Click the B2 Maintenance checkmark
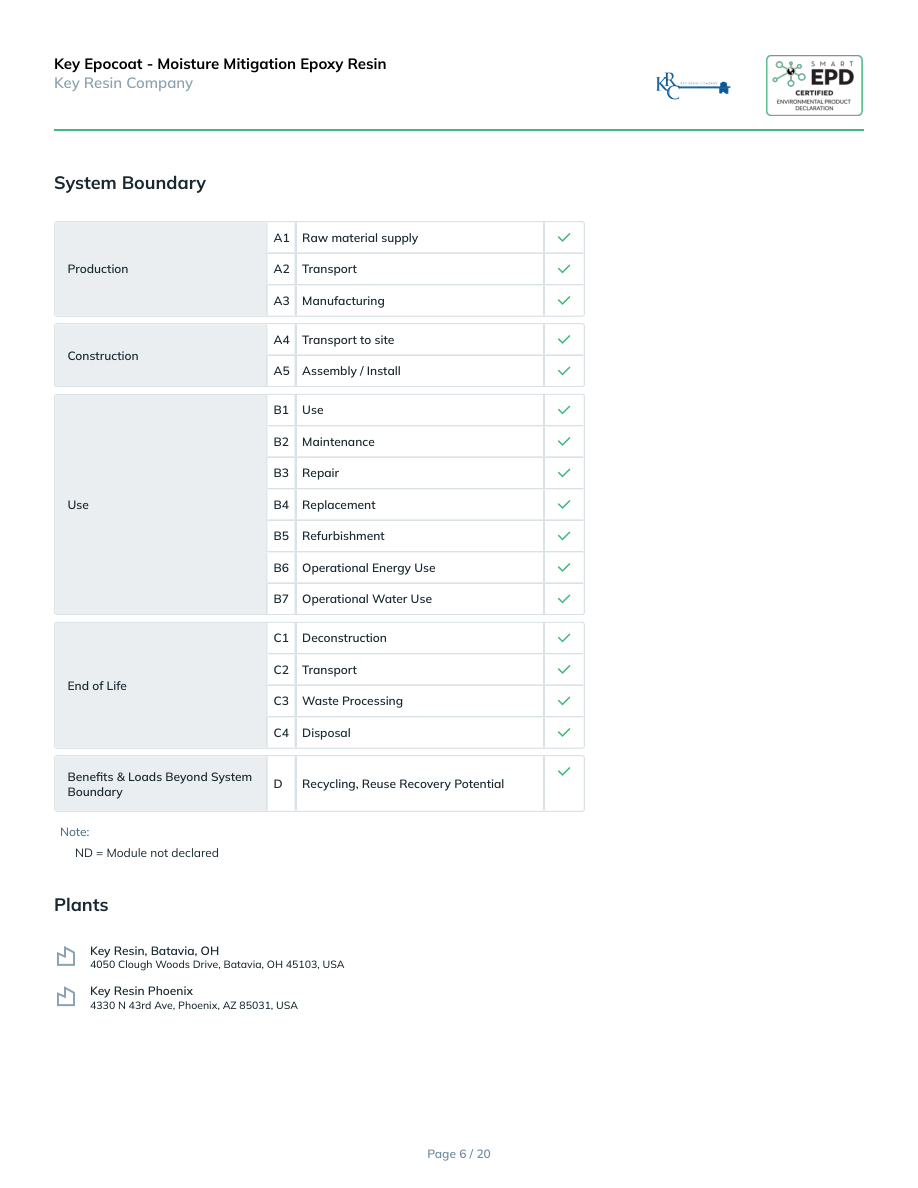The height and width of the screenshot is (1188, 918). [x=564, y=441]
